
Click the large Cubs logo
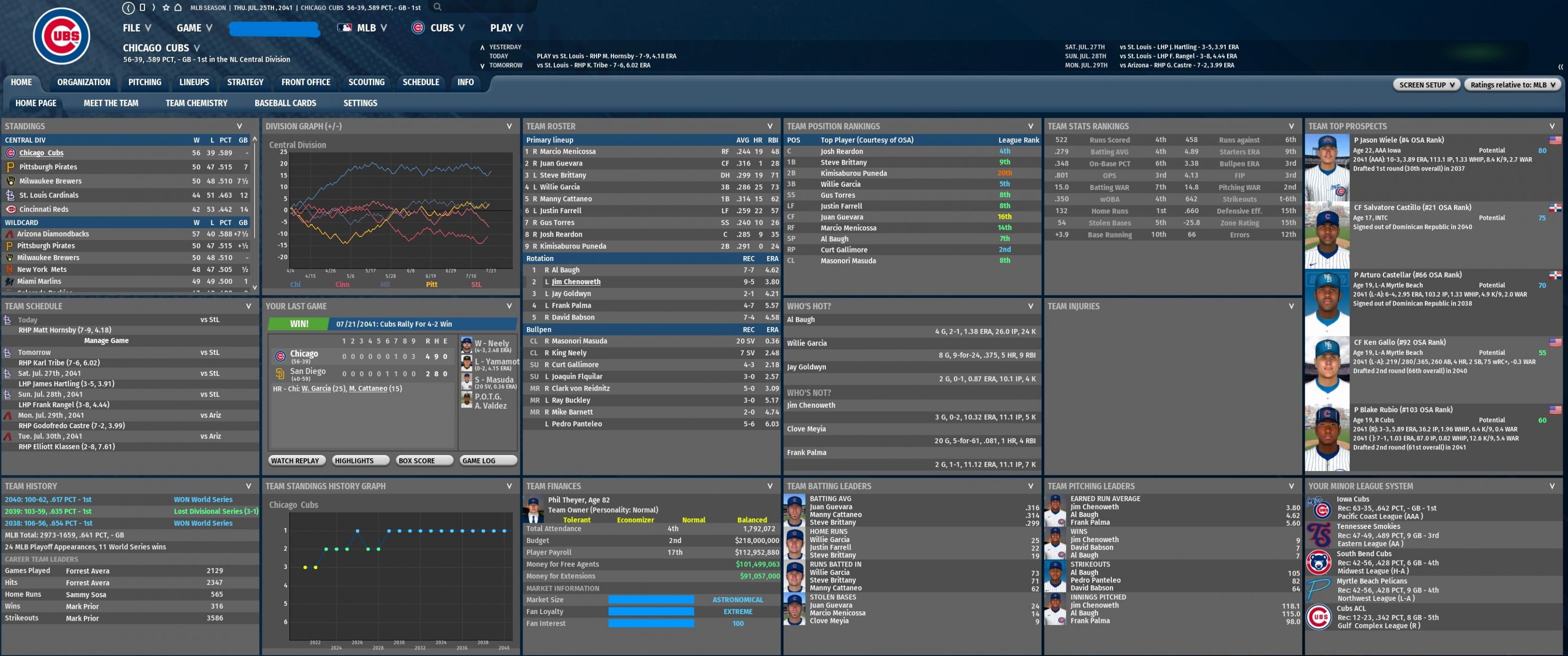[62, 36]
